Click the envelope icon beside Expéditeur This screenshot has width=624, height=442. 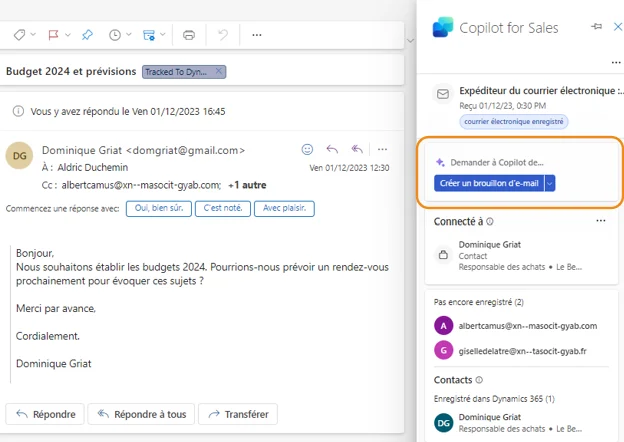tap(443, 94)
